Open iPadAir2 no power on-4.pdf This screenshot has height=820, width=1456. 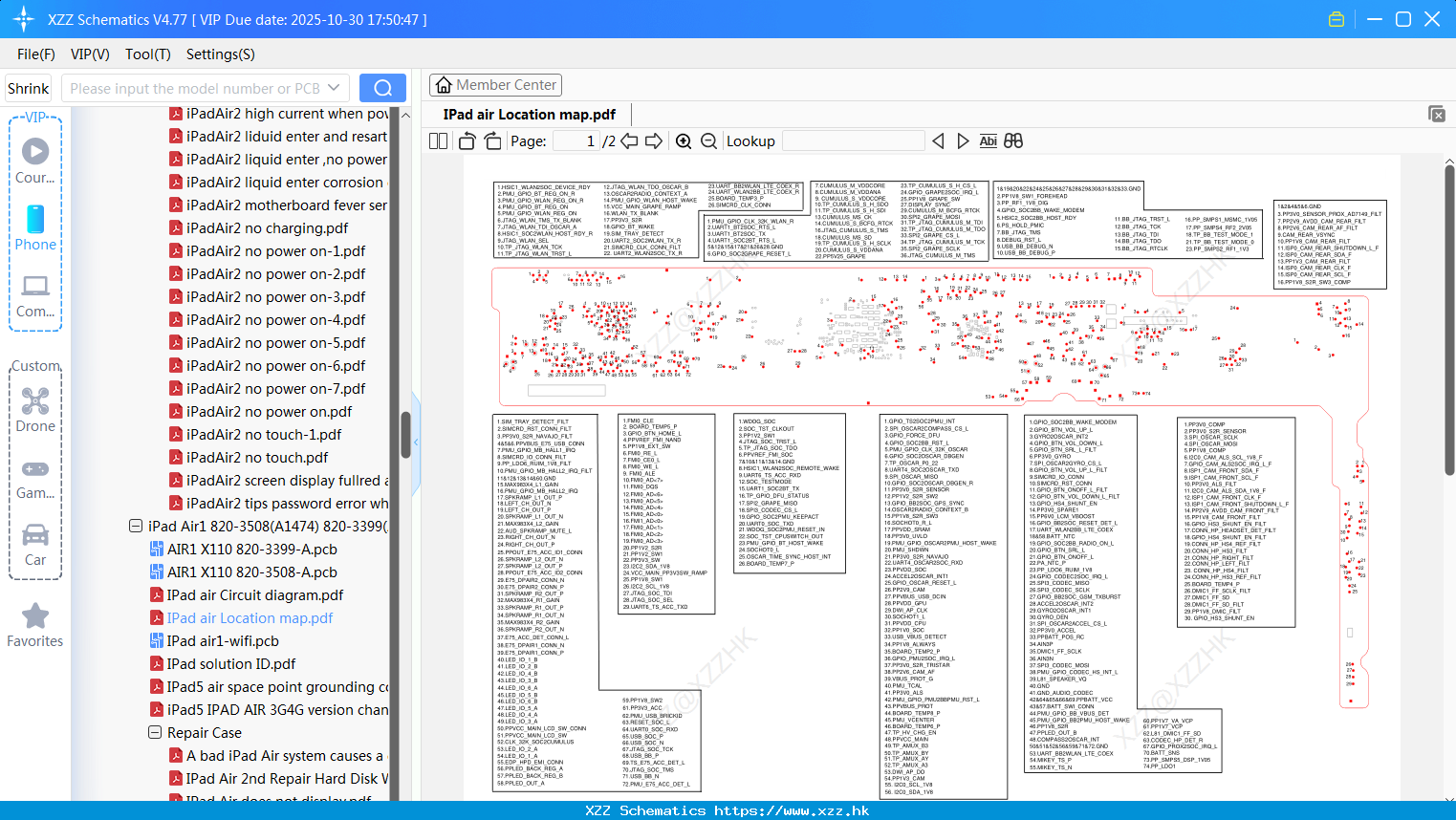pos(275,319)
